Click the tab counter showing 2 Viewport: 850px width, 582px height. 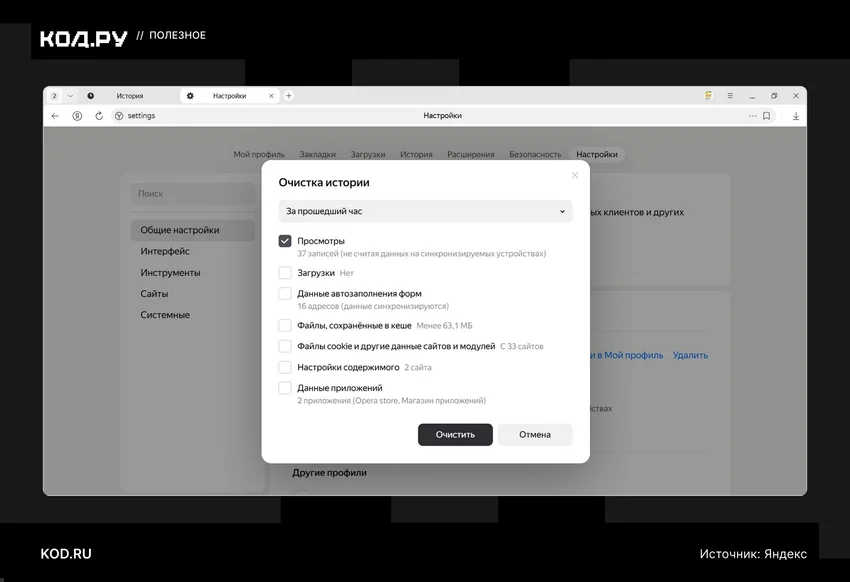[x=54, y=96]
